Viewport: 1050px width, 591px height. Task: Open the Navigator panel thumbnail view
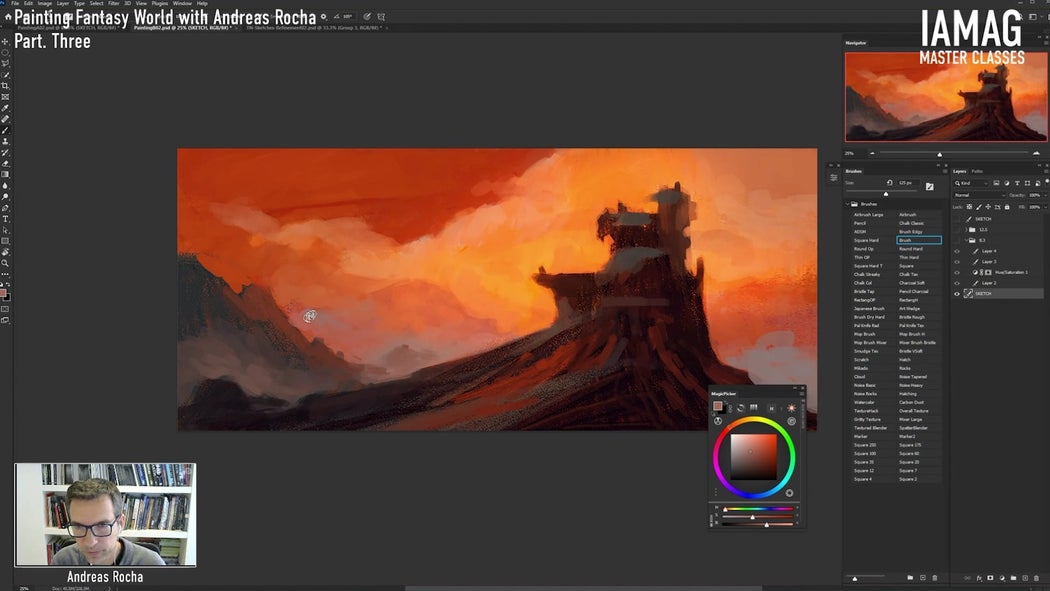click(945, 95)
